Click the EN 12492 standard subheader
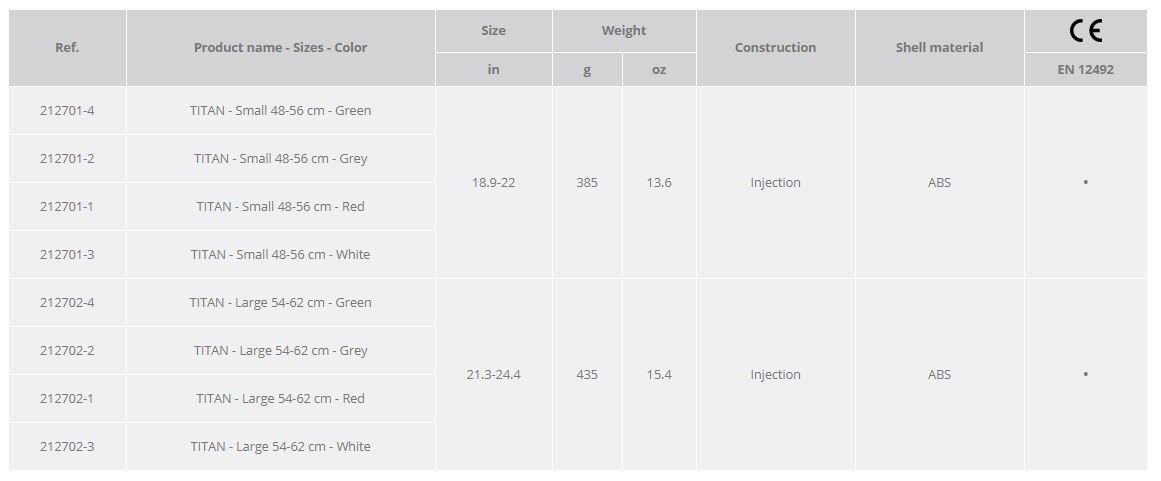1161x481 pixels. 1085,69
